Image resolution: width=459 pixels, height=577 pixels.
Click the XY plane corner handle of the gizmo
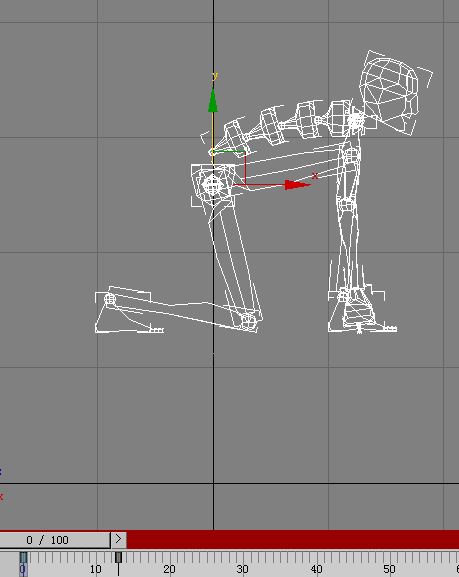pos(245,152)
